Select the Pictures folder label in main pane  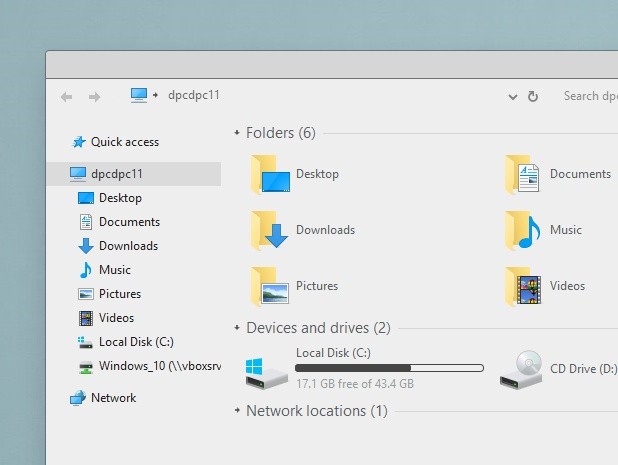(317, 286)
